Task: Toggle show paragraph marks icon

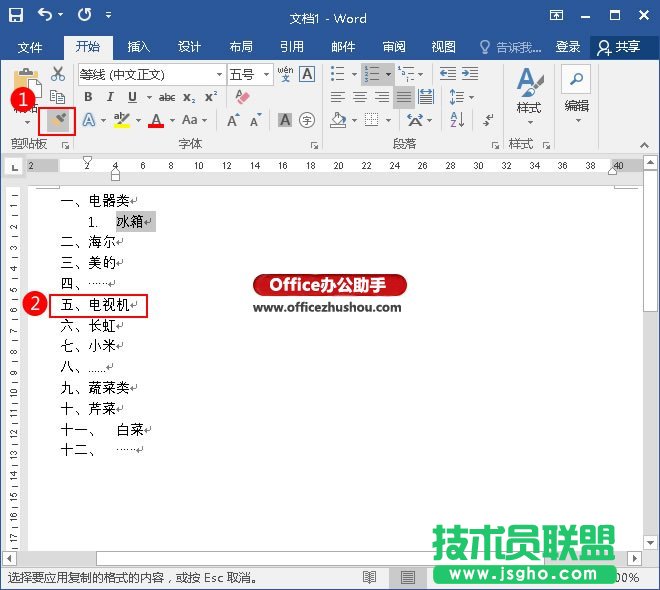Action: tap(488, 120)
